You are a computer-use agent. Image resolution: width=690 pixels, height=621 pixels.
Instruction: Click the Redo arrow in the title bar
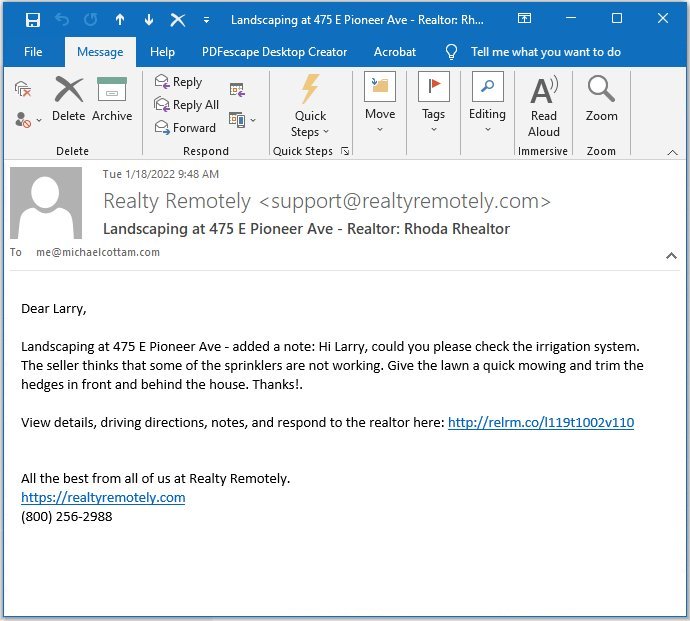point(91,20)
